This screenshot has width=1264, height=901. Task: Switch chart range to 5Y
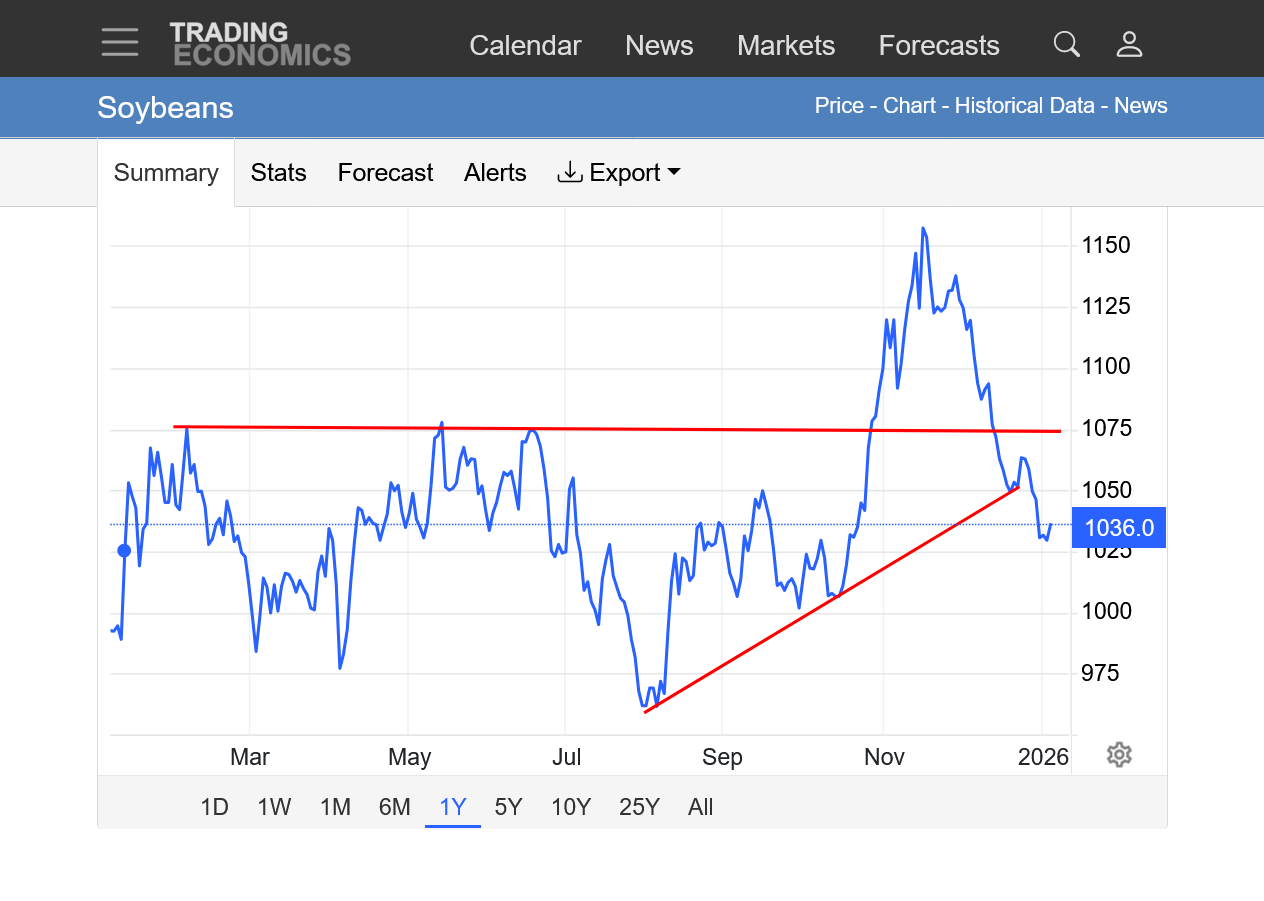pos(508,807)
